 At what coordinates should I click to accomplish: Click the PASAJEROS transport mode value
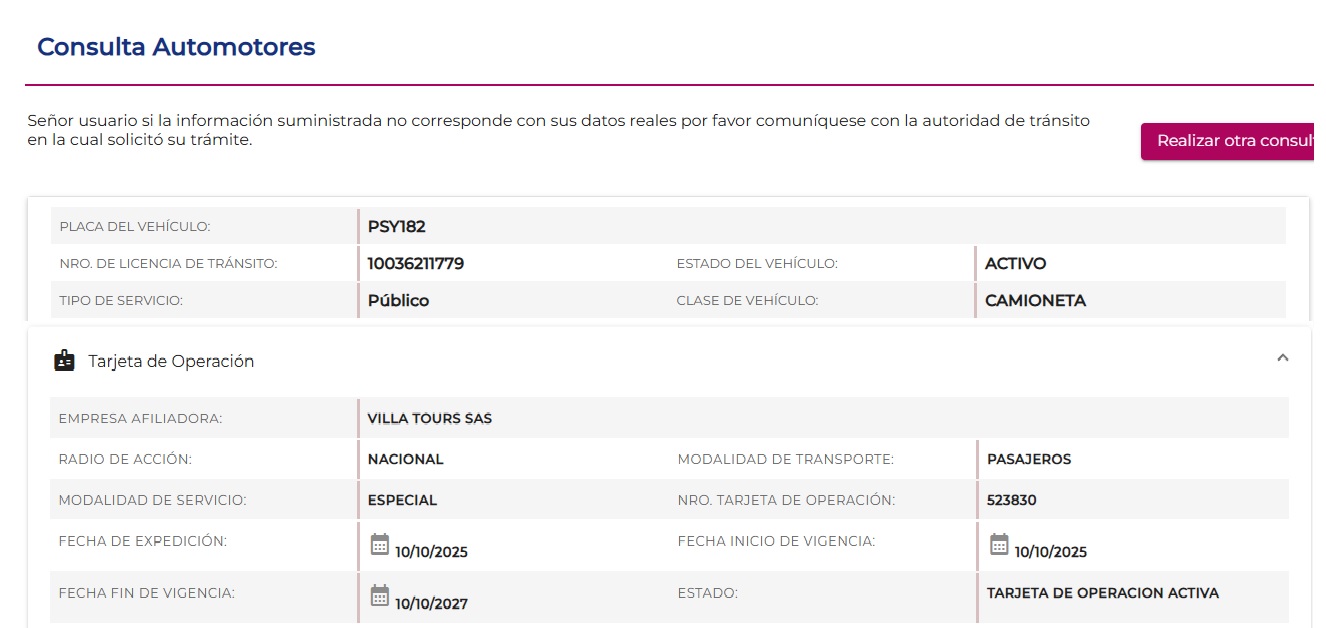click(1029, 459)
